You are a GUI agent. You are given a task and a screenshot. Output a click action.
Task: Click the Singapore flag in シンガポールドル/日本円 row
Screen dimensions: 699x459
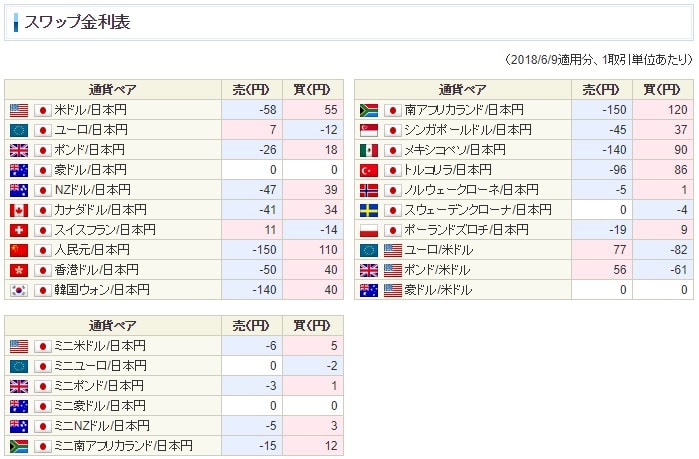[x=369, y=130]
